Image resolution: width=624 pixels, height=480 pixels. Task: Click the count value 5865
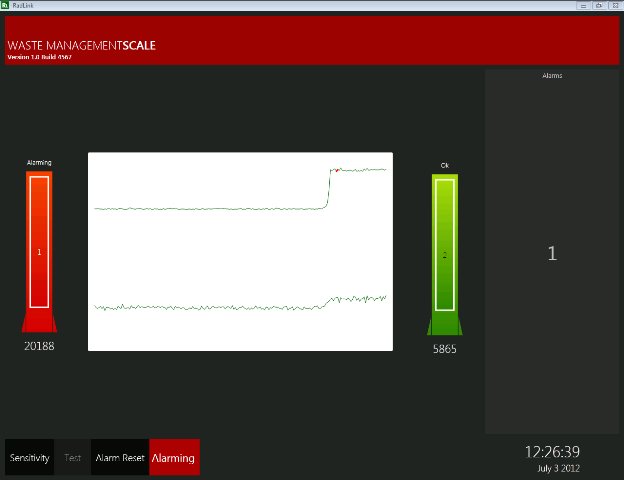tap(445, 349)
